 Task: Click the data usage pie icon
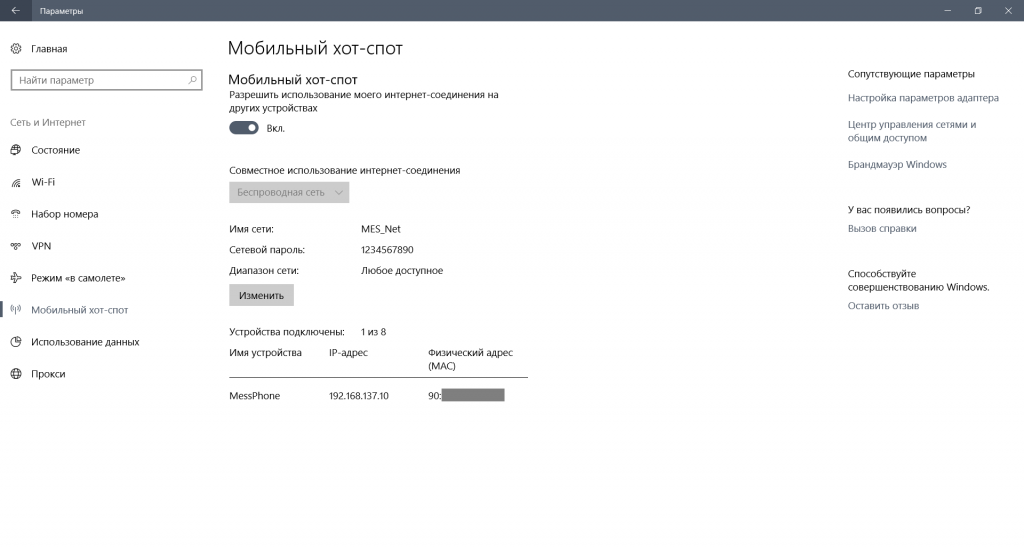click(16, 341)
